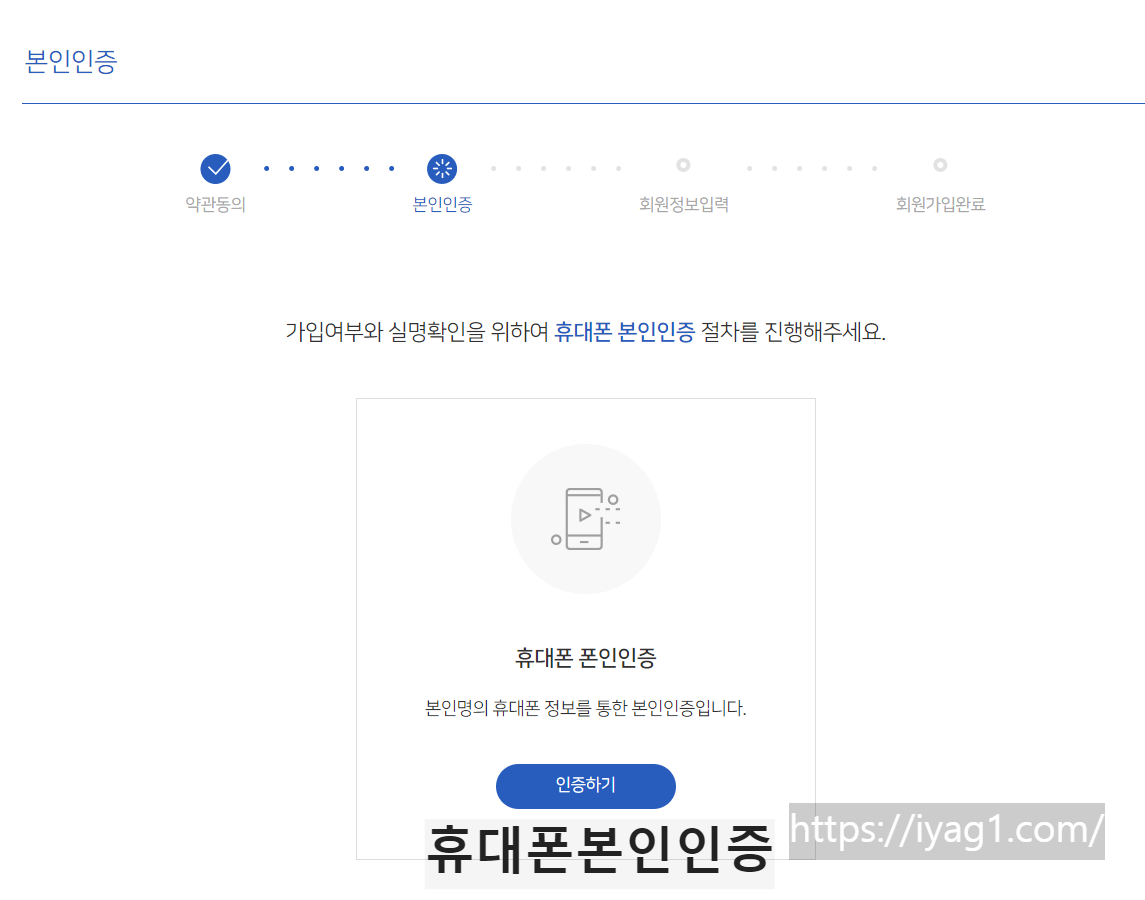
Task: Click the 회원정보입력 step label
Action: tap(683, 204)
